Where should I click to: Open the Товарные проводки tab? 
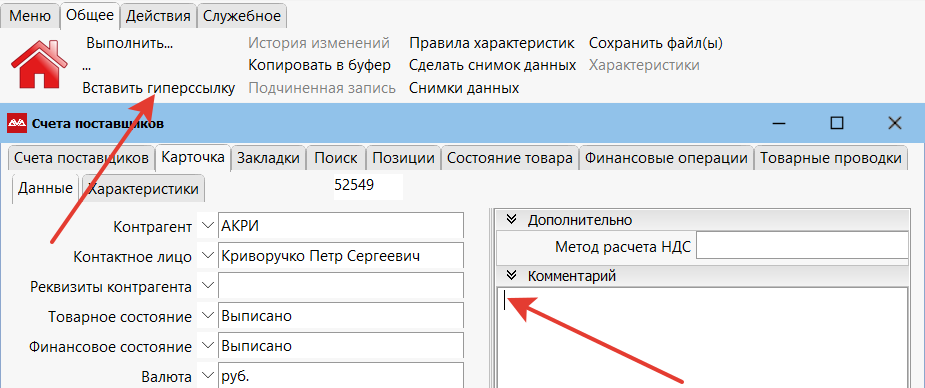(x=831, y=158)
